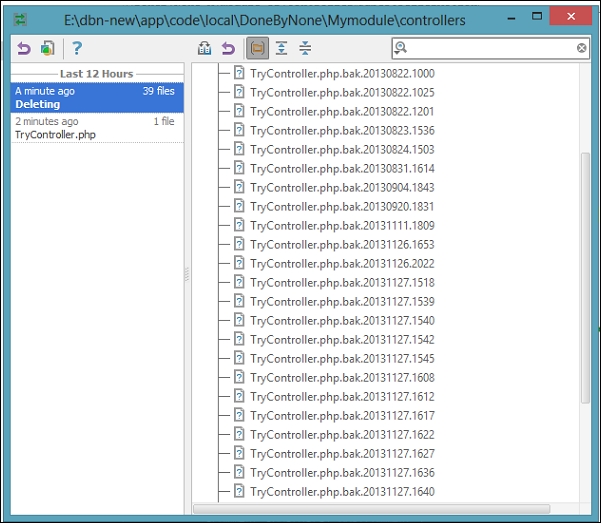Toggle the Group by Directory button
Viewport: 601px width, 523px height.
[x=257, y=48]
